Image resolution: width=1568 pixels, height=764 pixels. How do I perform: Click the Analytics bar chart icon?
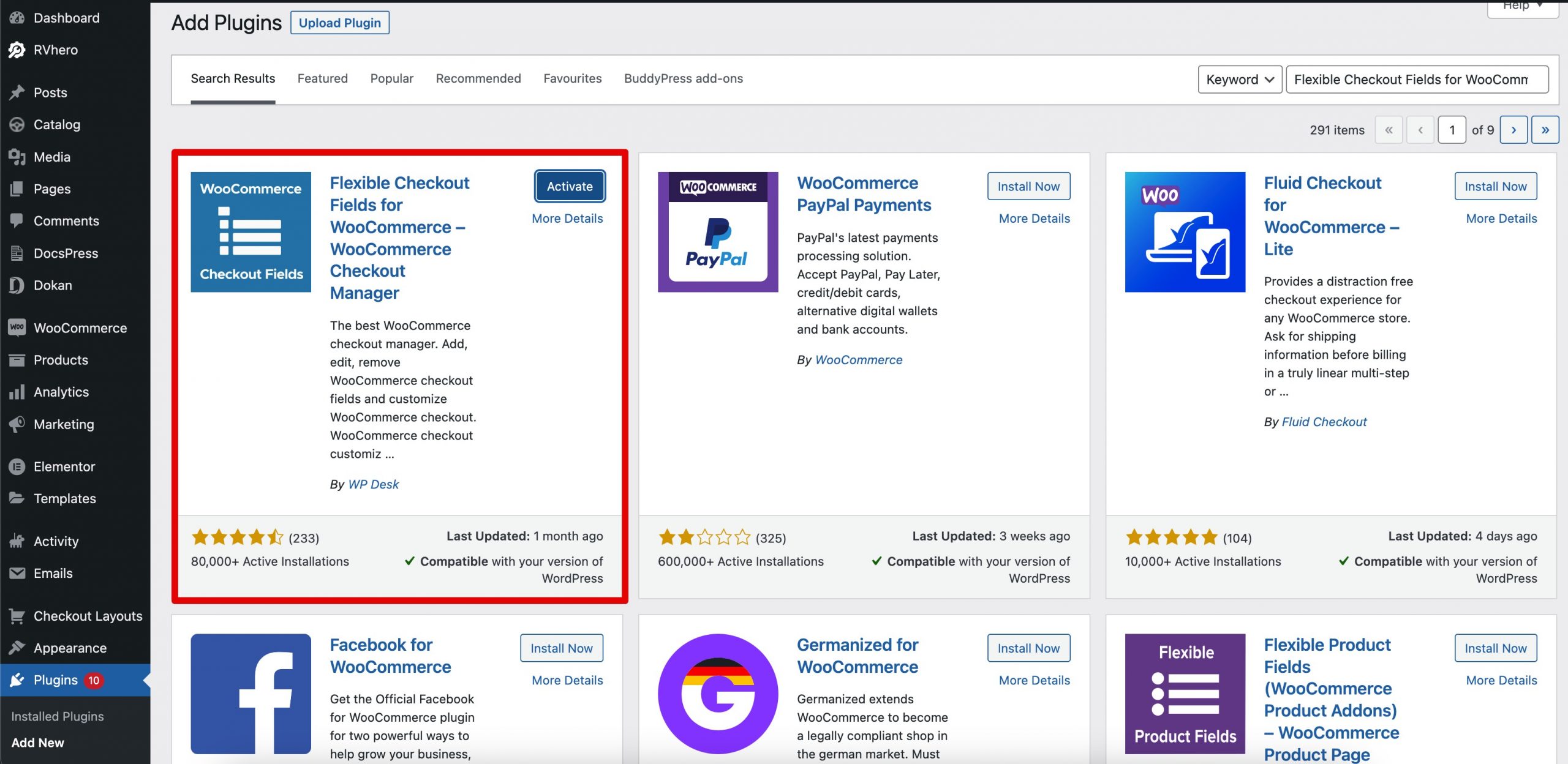[17, 392]
